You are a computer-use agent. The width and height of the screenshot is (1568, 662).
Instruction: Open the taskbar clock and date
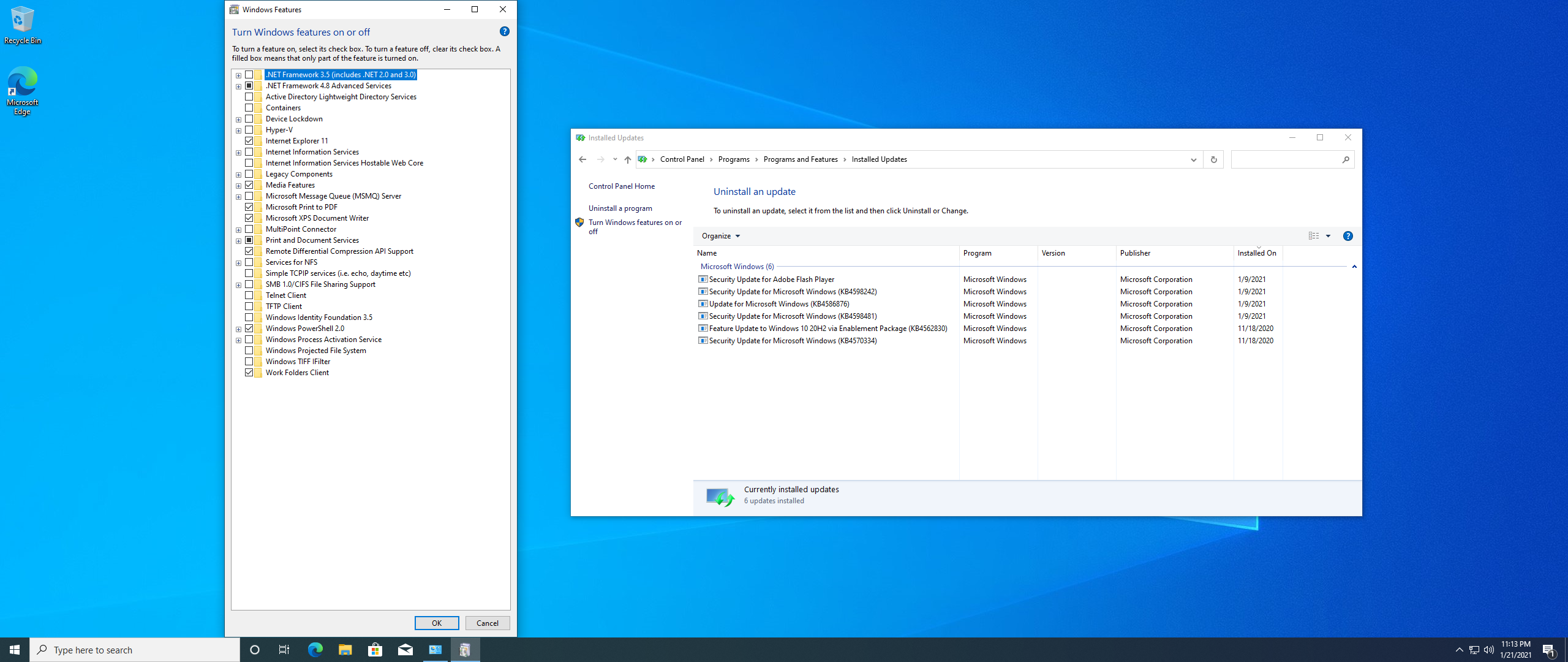coord(1515,650)
